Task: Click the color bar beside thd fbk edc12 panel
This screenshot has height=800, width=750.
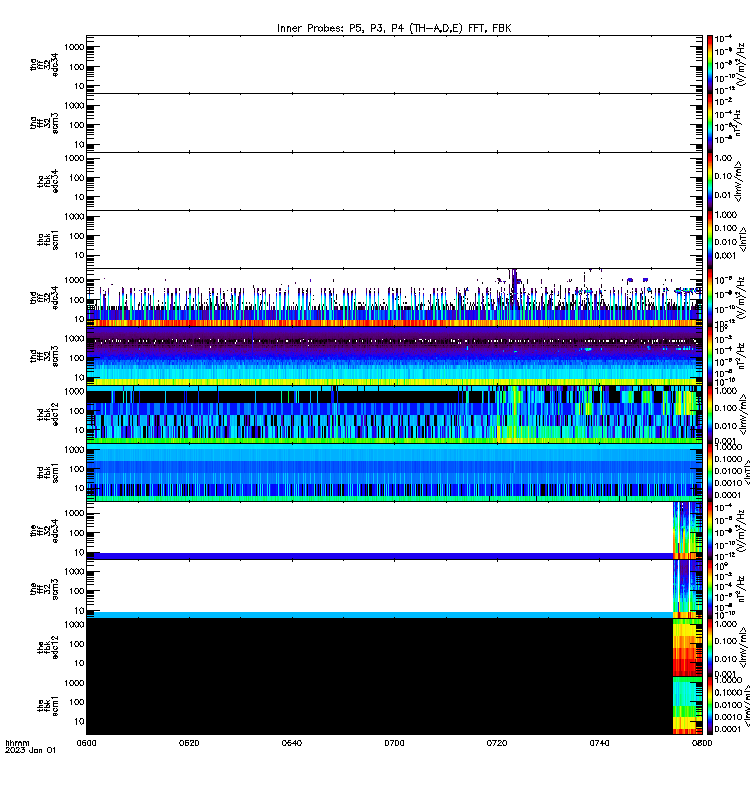Action: pyautogui.click(x=709, y=414)
